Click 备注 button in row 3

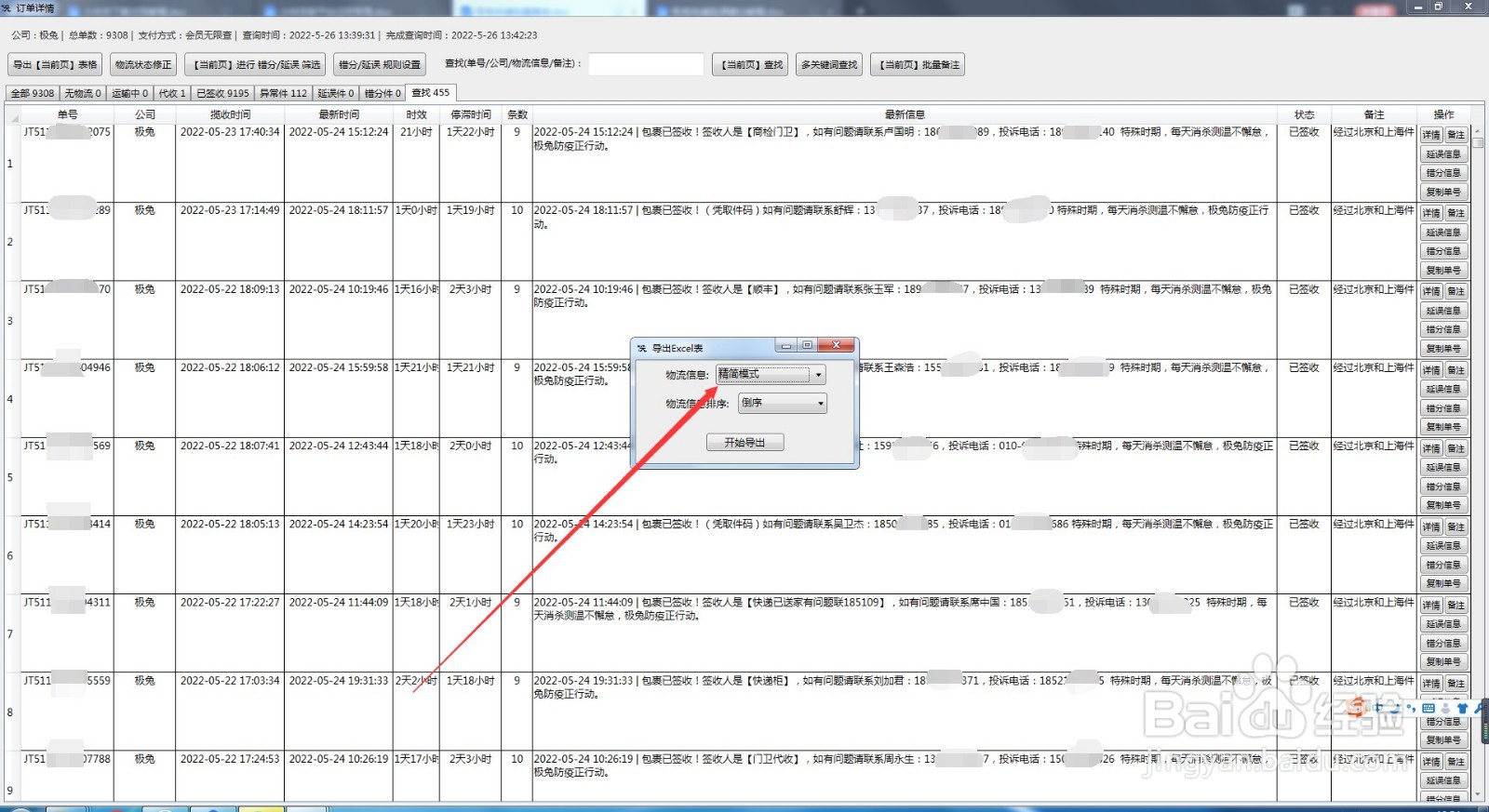click(1456, 291)
